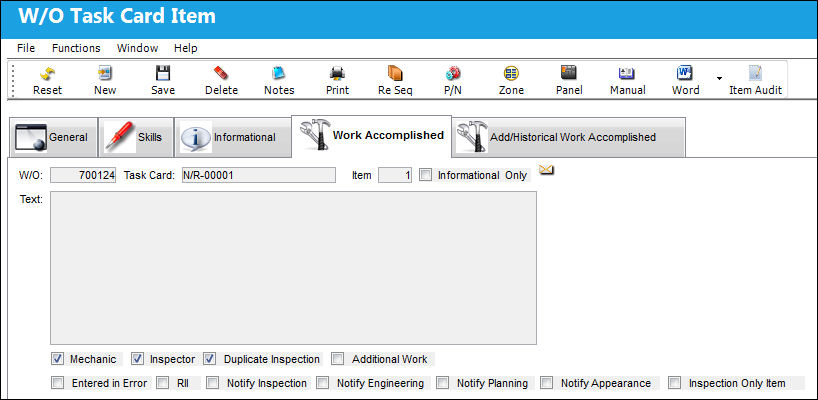This screenshot has width=818, height=400.
Task: Check the RII checkbox
Action: [x=163, y=383]
